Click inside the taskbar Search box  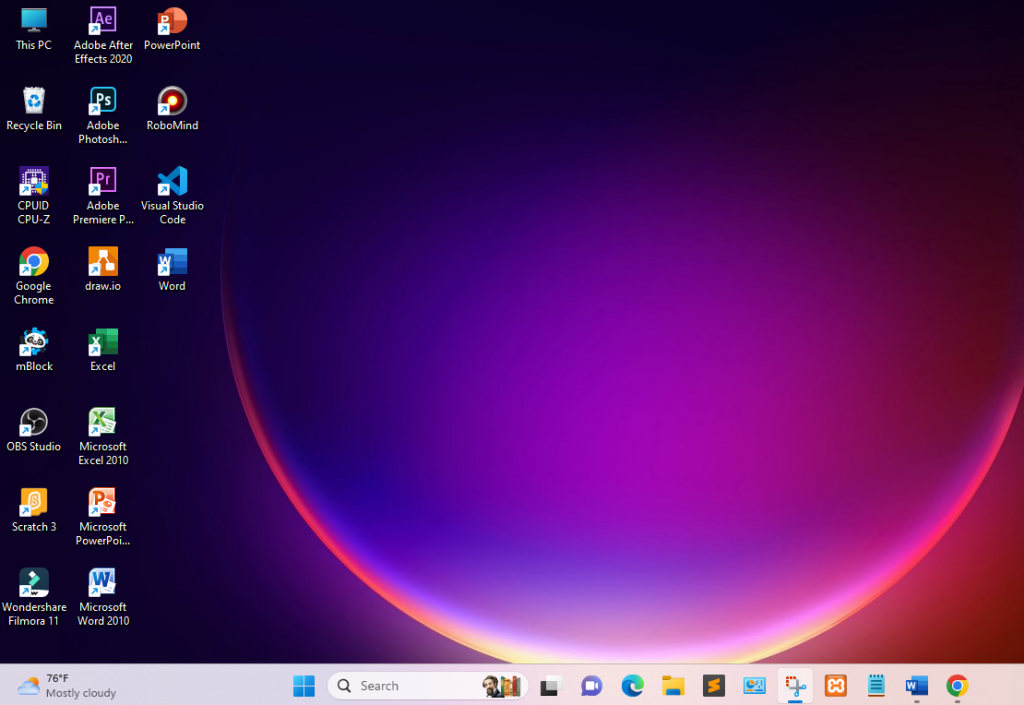[x=410, y=686]
